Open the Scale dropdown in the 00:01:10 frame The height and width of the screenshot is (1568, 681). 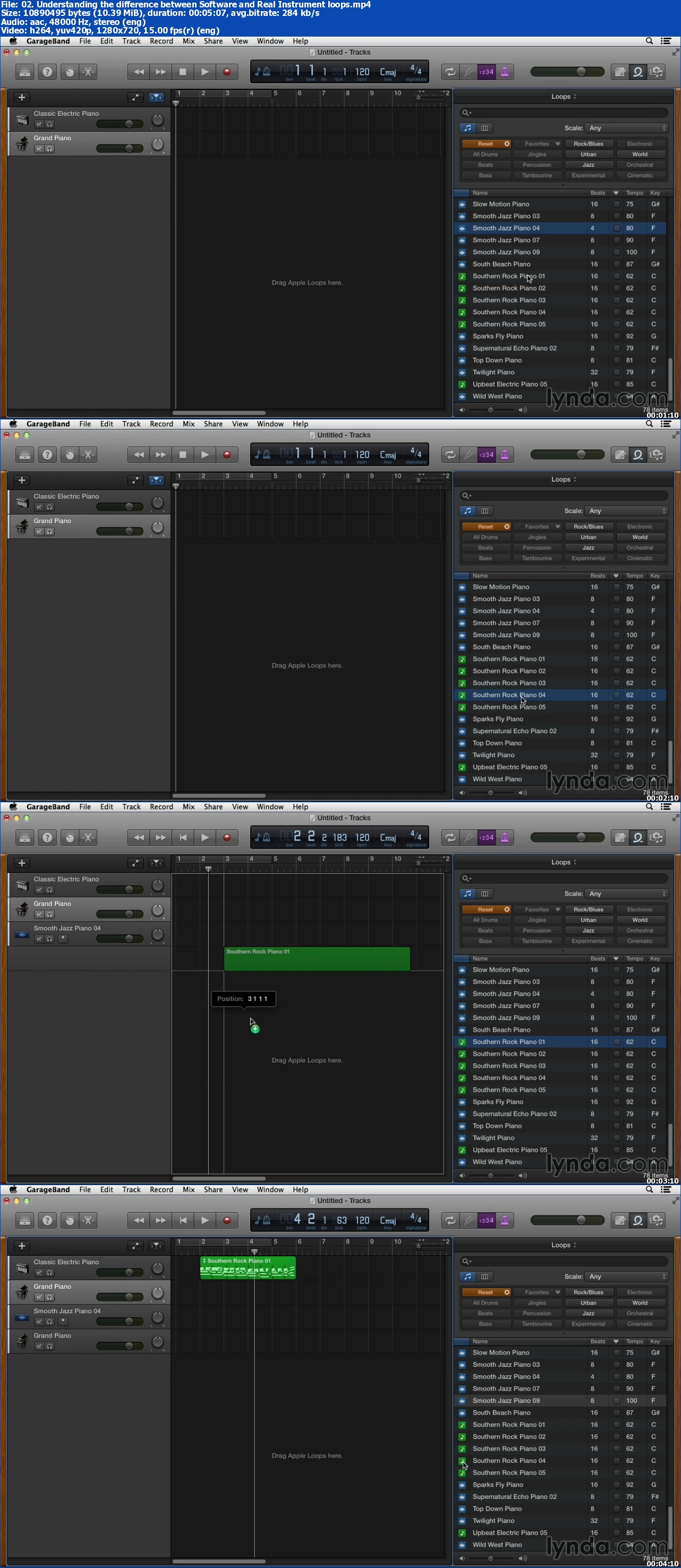click(626, 128)
